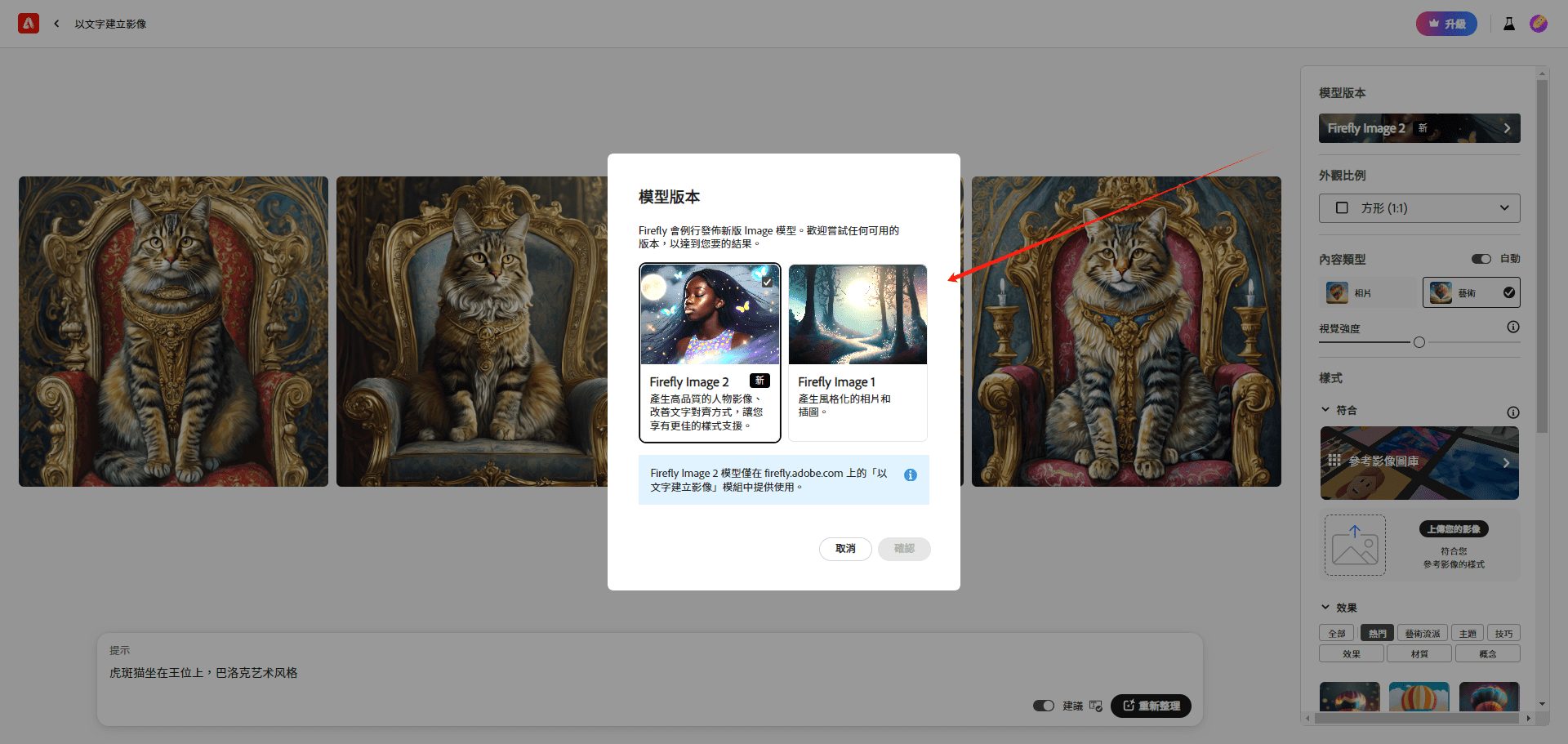
Task: Click the panel horizontal scrollbar left arrow
Action: 1307,719
